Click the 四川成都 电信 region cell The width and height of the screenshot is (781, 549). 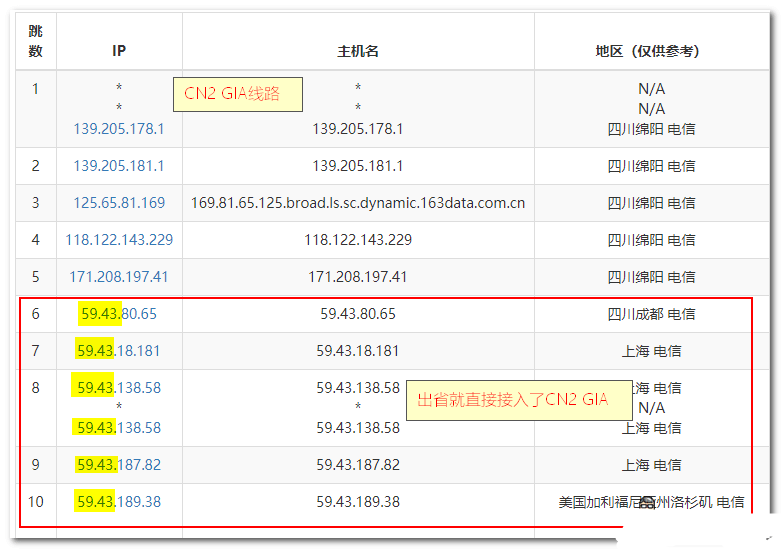651,314
